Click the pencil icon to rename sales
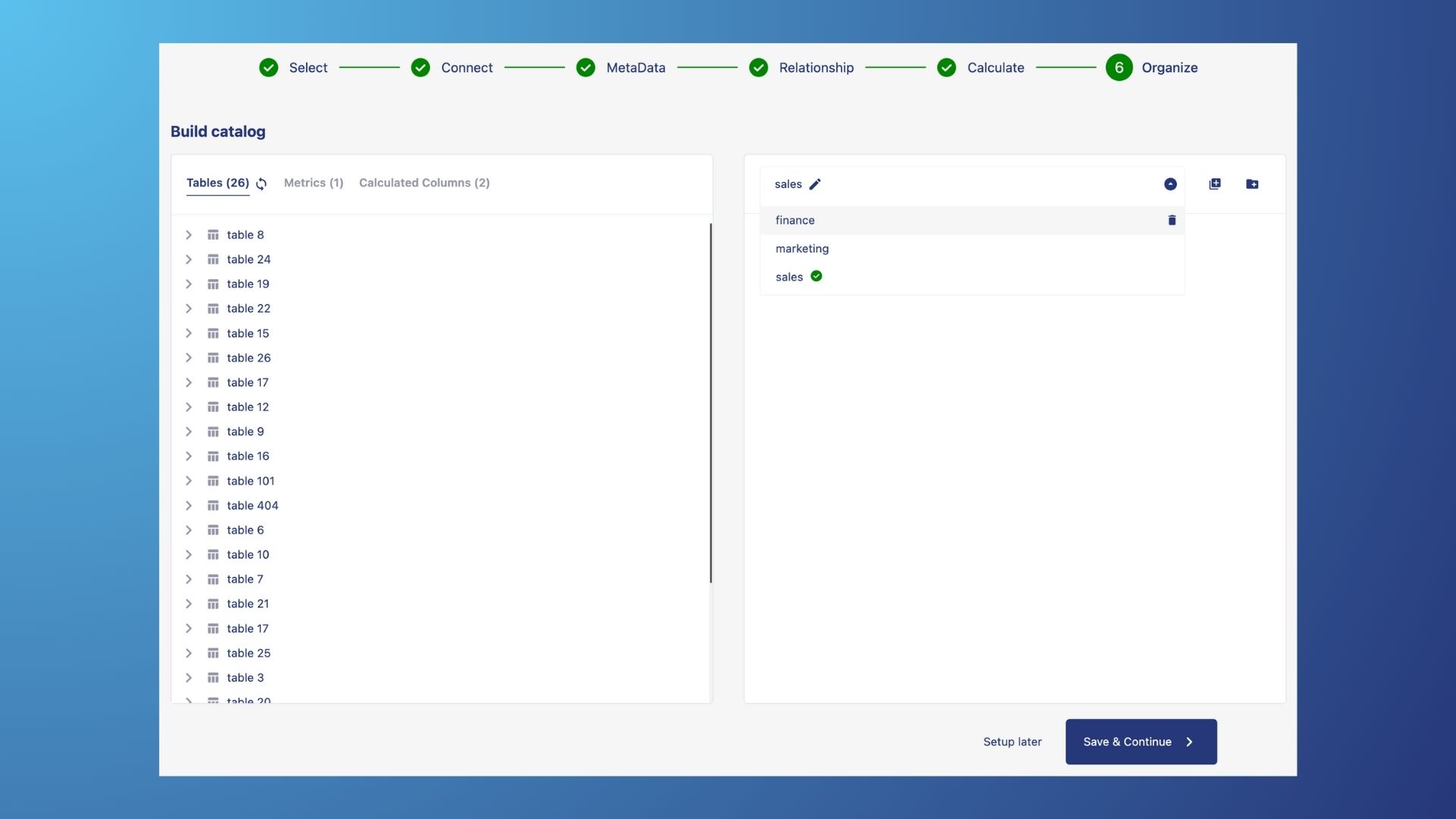 (x=815, y=184)
